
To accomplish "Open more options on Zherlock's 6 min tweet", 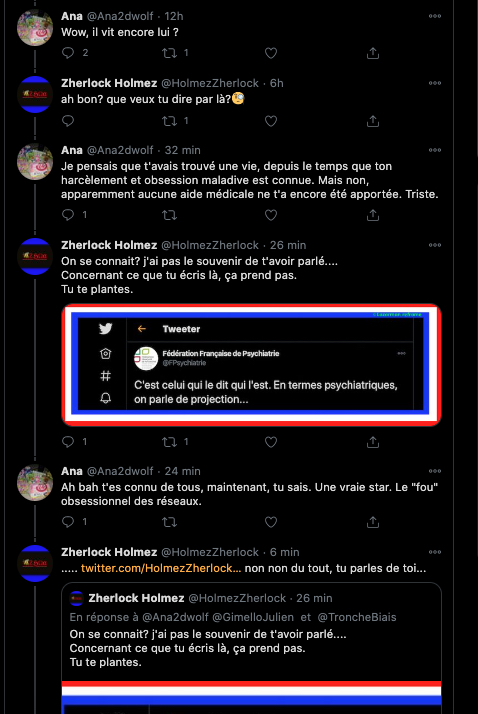I will click(435, 552).
